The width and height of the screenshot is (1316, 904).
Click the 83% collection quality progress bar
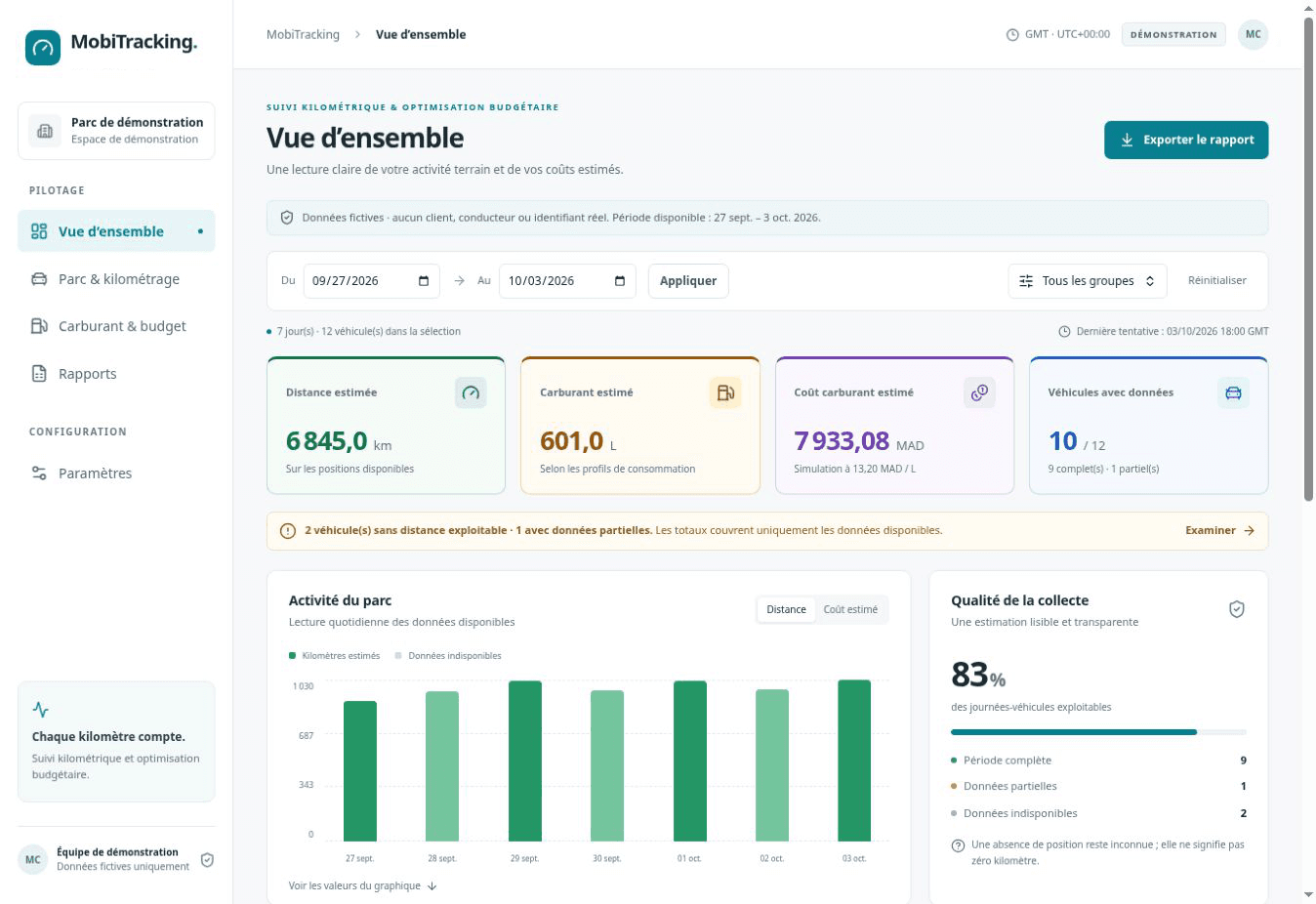coord(1098,732)
